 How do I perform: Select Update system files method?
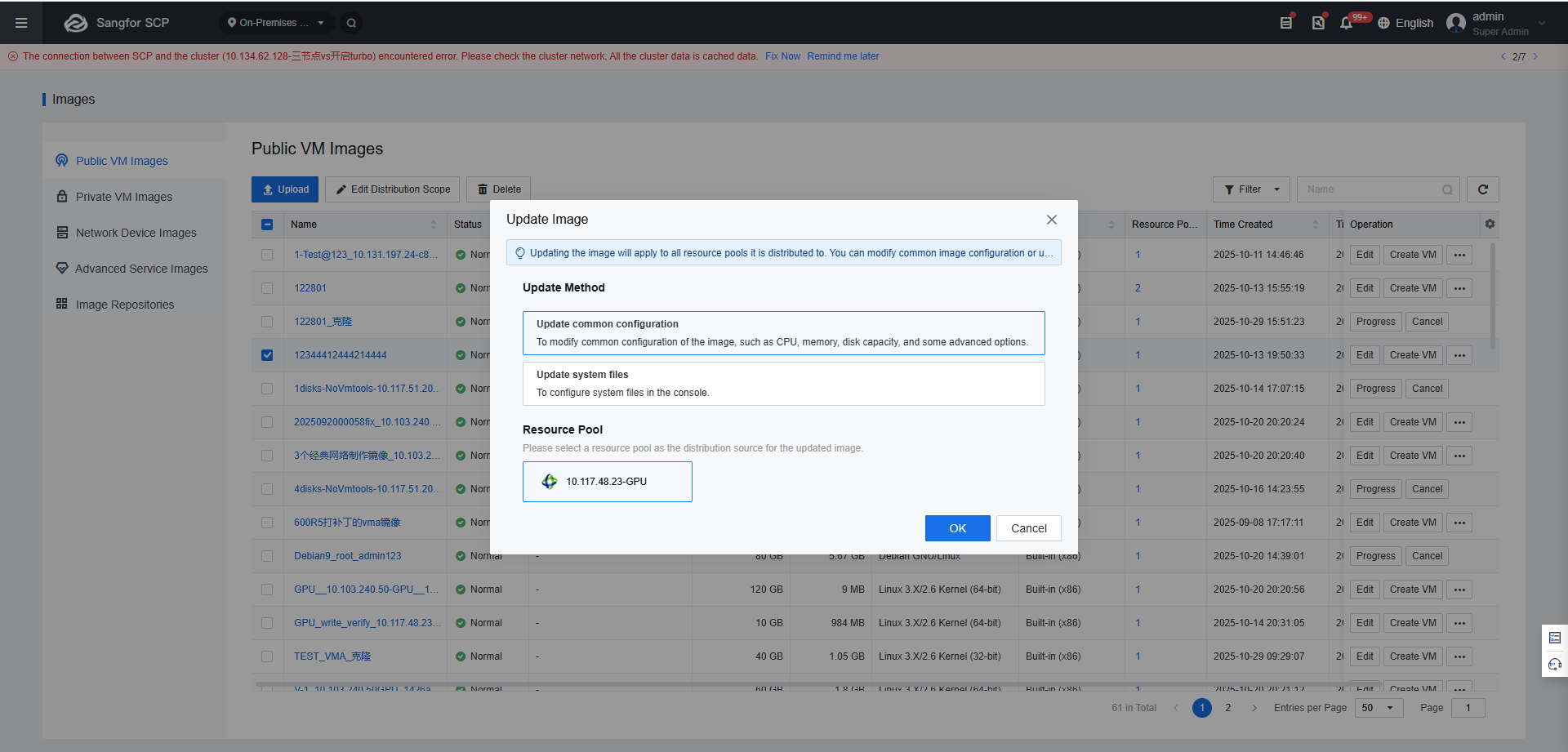784,384
